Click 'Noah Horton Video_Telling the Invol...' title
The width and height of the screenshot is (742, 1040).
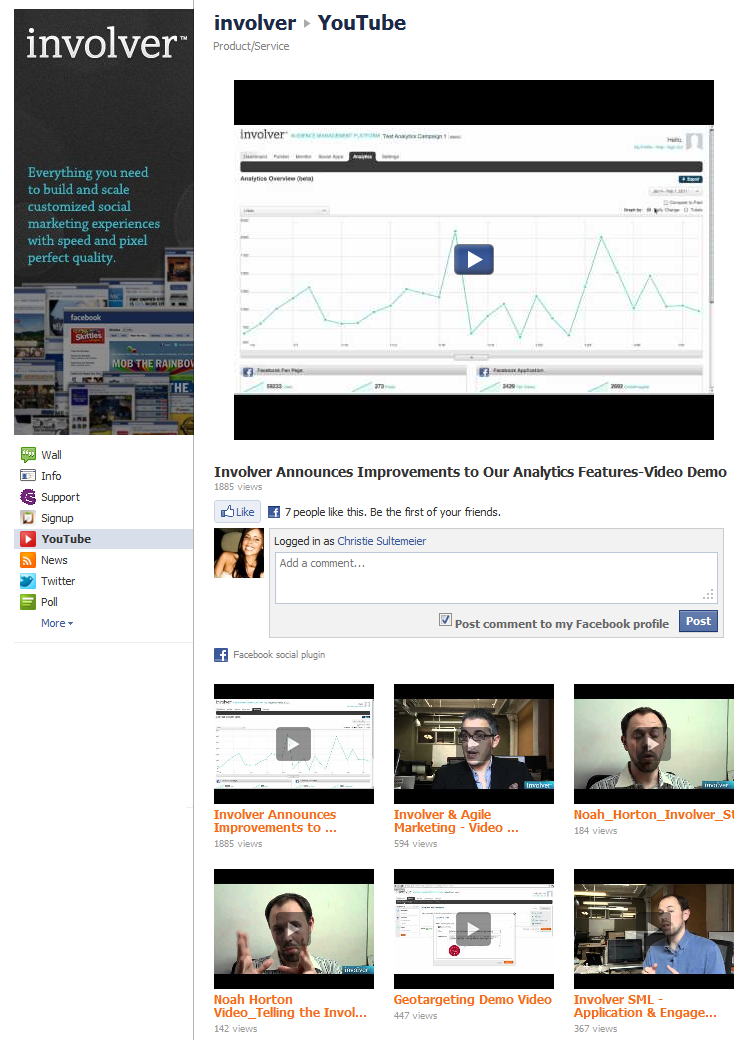pyautogui.click(x=290, y=1006)
